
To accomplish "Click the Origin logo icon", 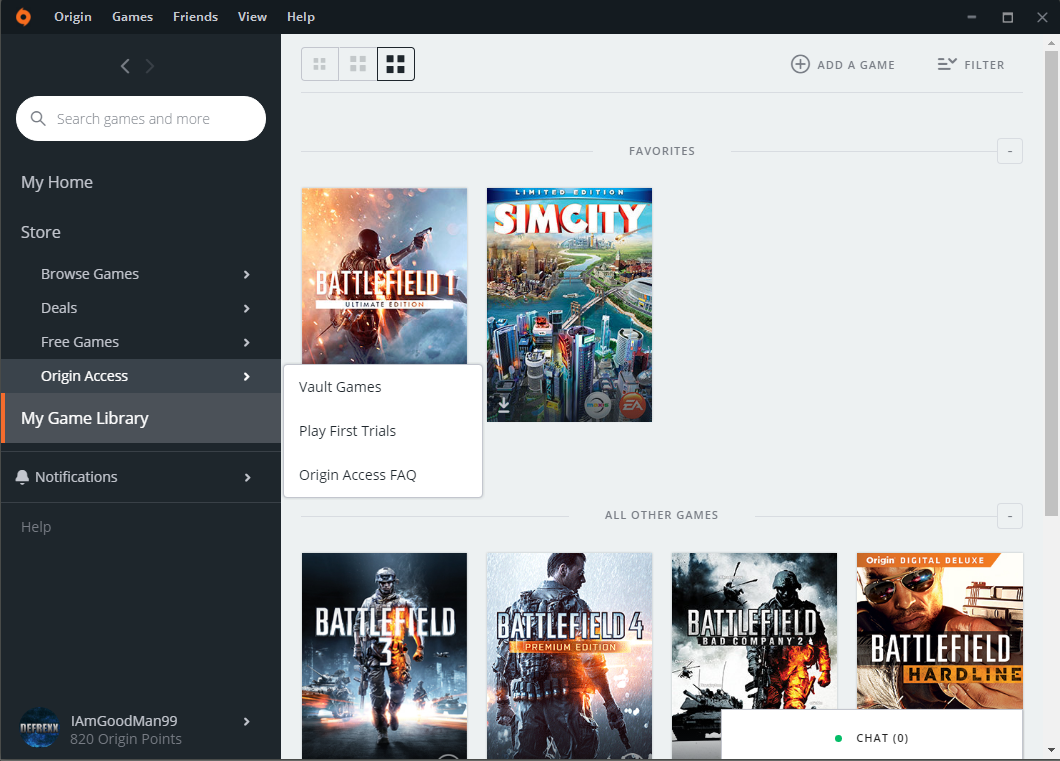I will pos(23,17).
